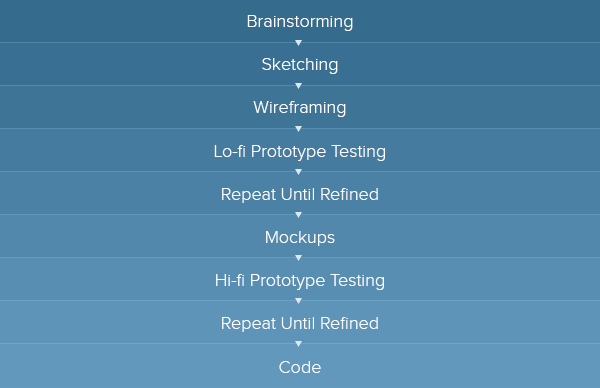Select the Lo-fi Prototype Testing label
This screenshot has height=388, width=600.
point(300,152)
